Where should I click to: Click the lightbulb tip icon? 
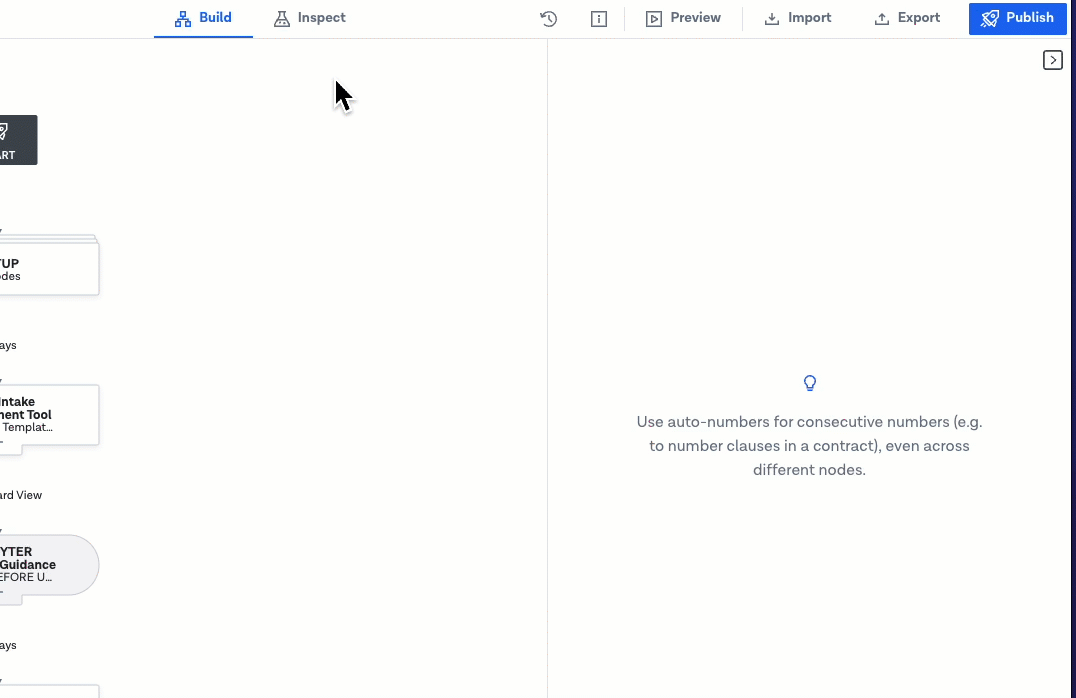(810, 383)
